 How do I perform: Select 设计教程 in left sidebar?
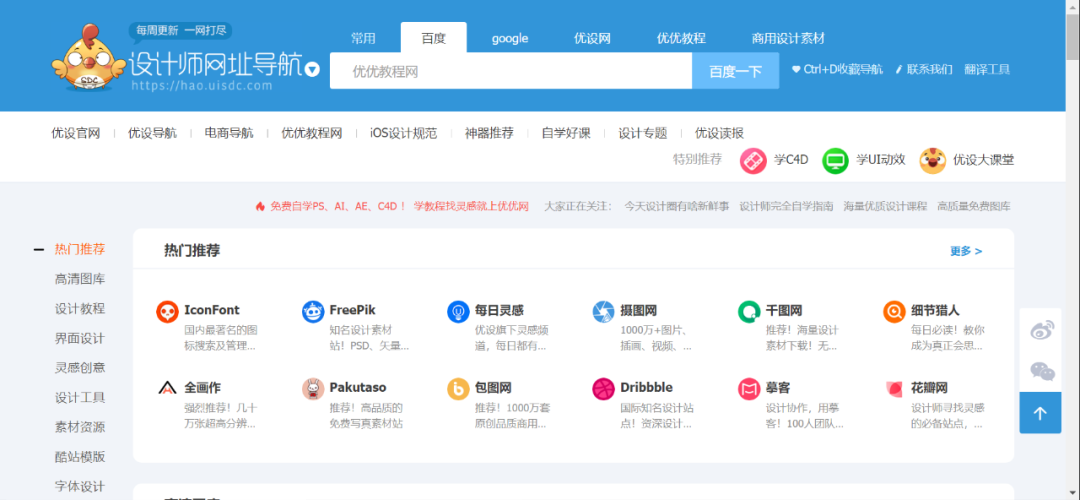click(80, 309)
